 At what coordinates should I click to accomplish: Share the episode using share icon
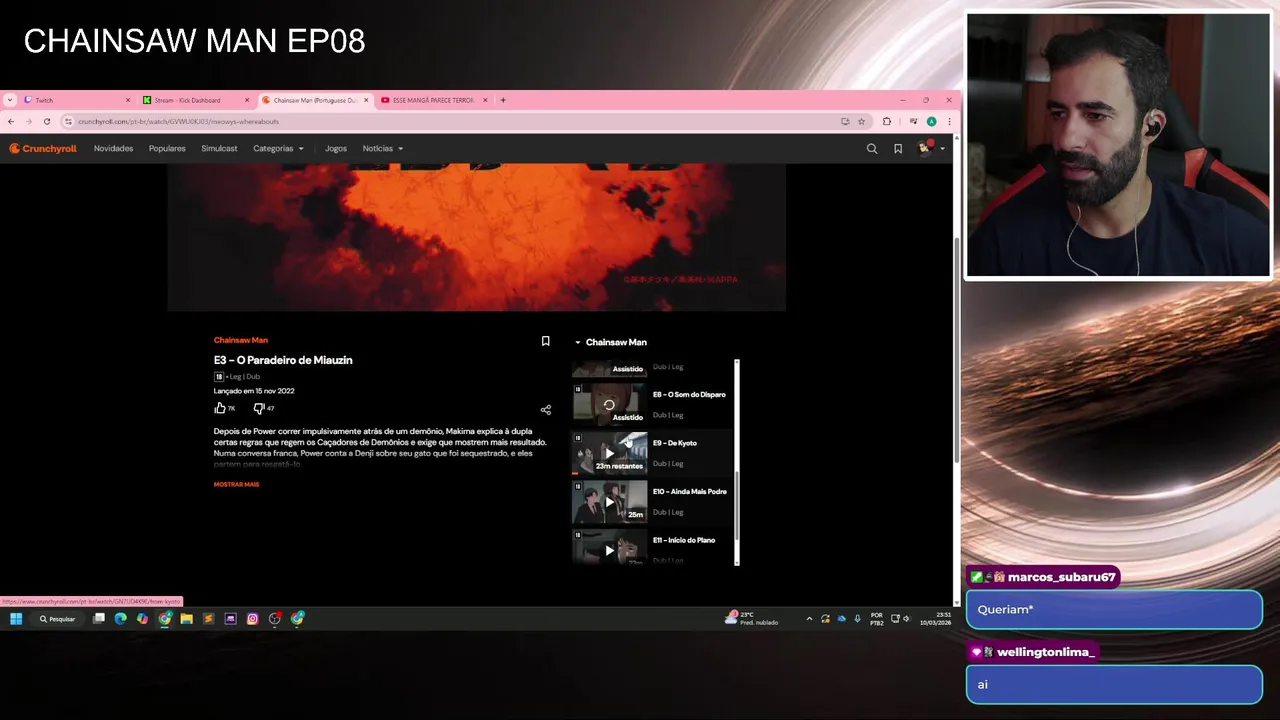tap(545, 410)
